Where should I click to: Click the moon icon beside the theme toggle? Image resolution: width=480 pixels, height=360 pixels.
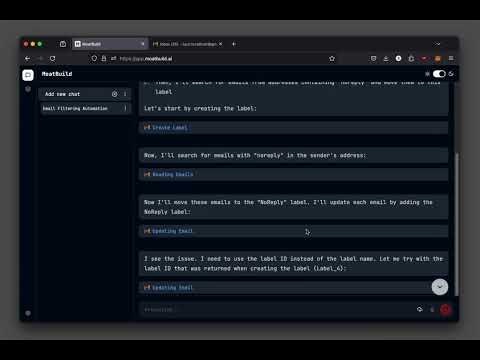(451, 74)
